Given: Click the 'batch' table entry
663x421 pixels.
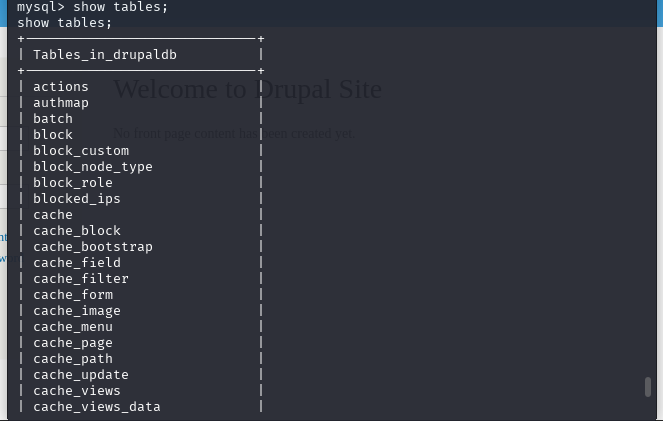Looking at the screenshot, I should pyautogui.click(x=53, y=119).
